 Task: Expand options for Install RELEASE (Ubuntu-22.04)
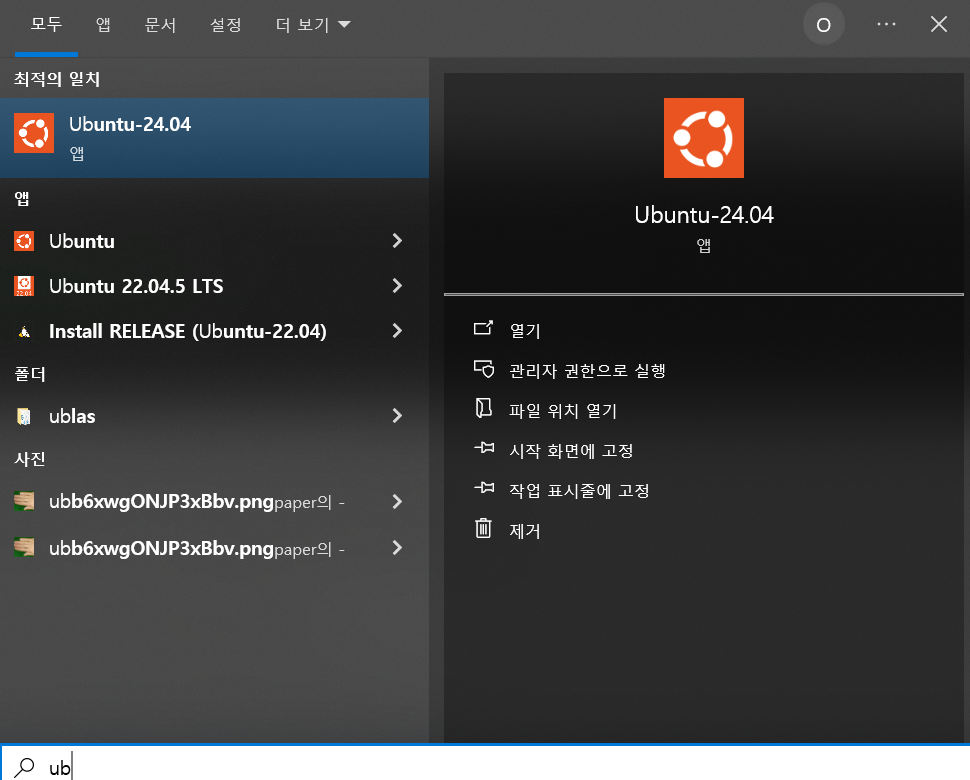coord(397,332)
